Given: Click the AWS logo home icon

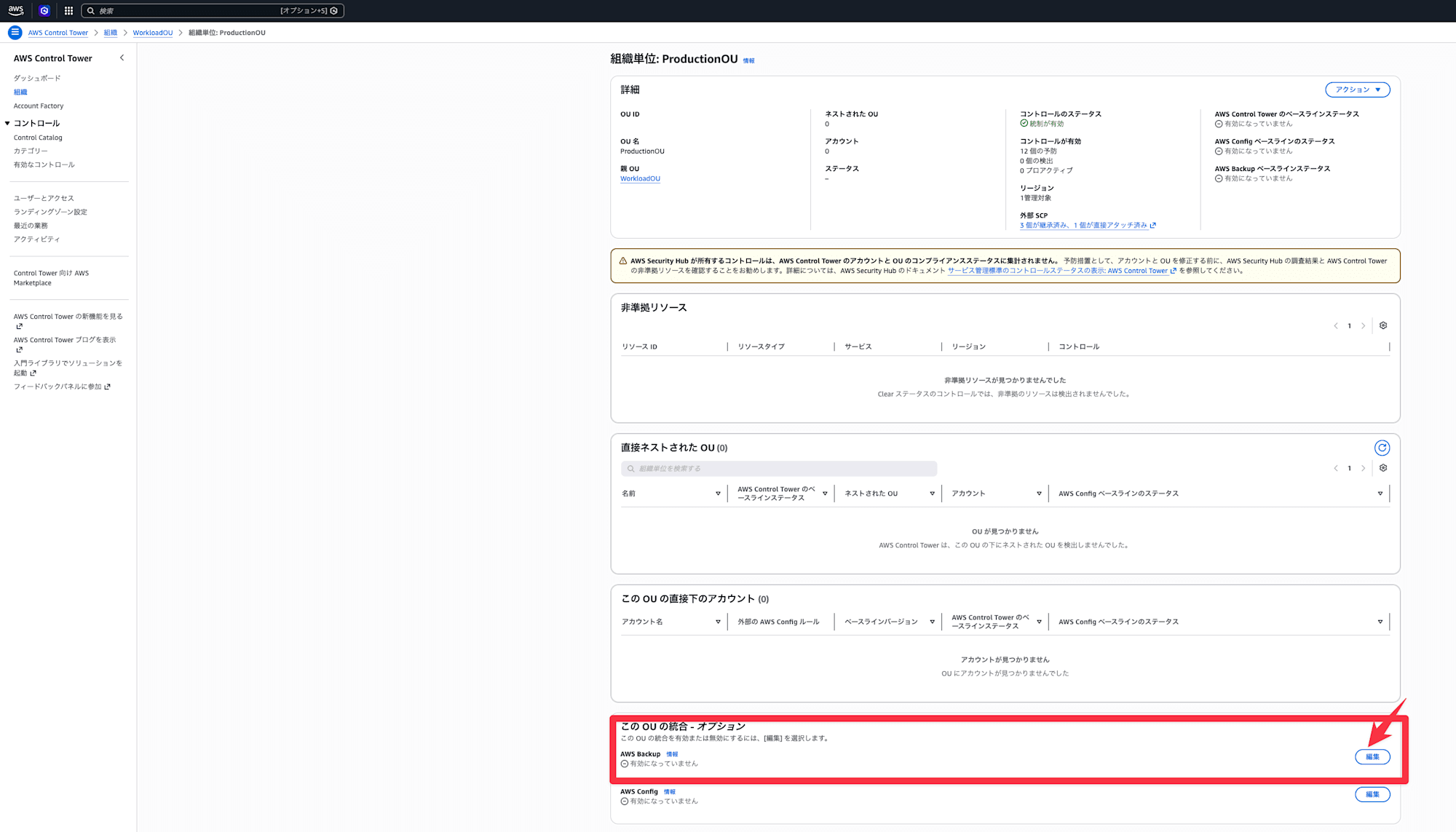Looking at the screenshot, I should [16, 10].
